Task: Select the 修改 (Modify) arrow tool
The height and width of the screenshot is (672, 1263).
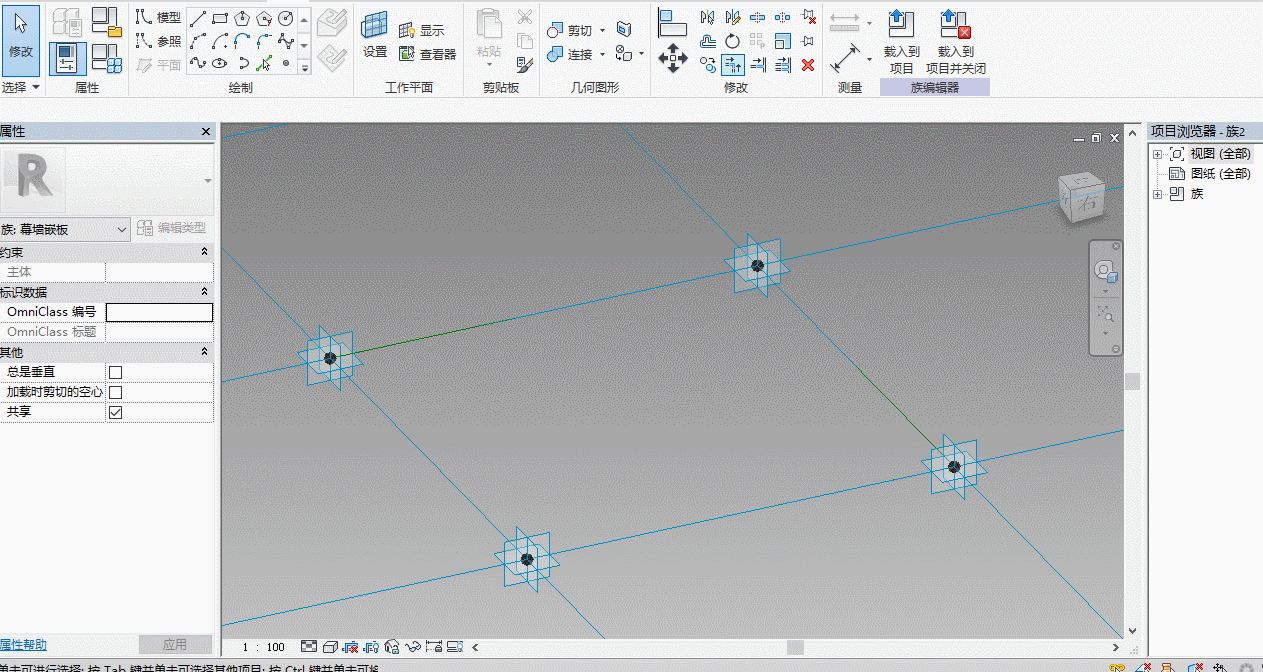Action: pos(21,40)
